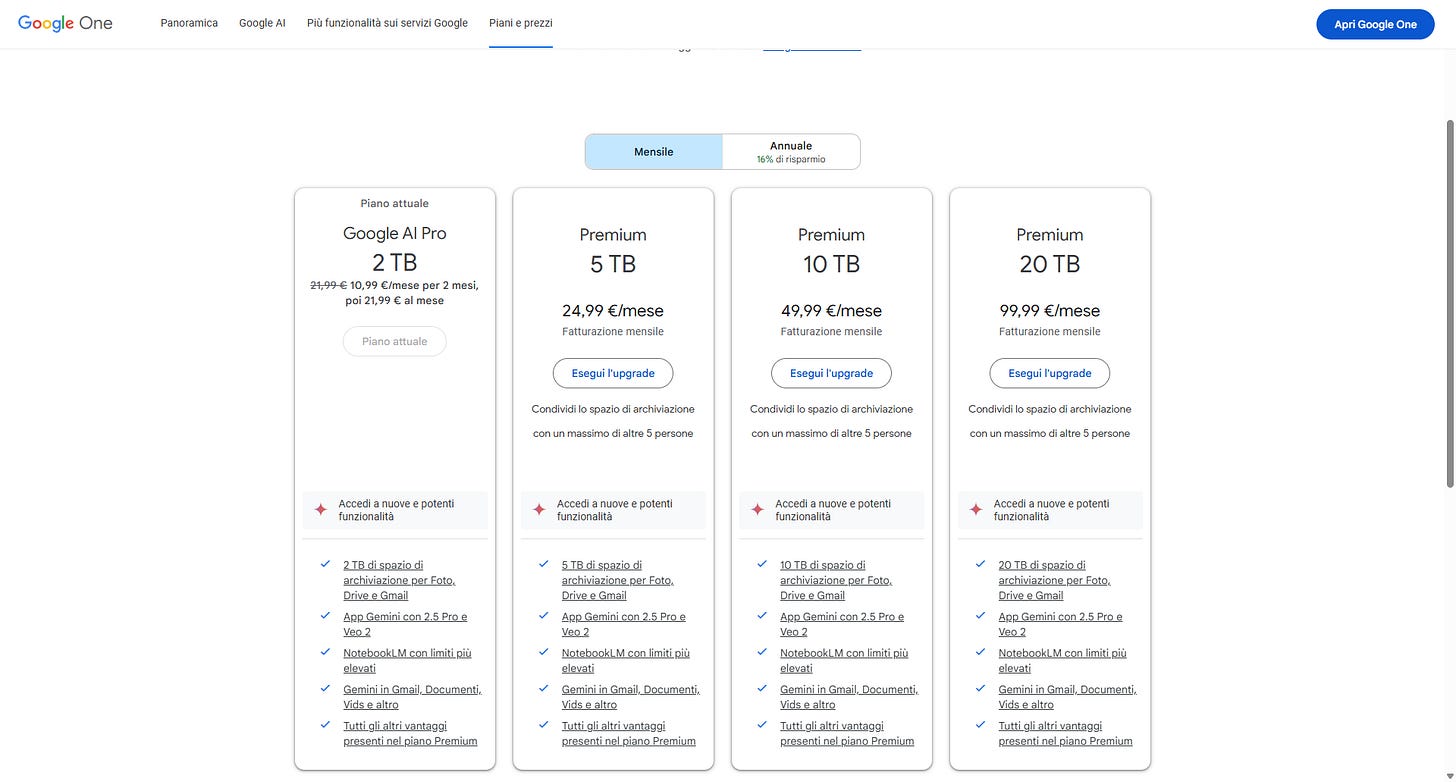Click the Google One logo

(x=65, y=23)
